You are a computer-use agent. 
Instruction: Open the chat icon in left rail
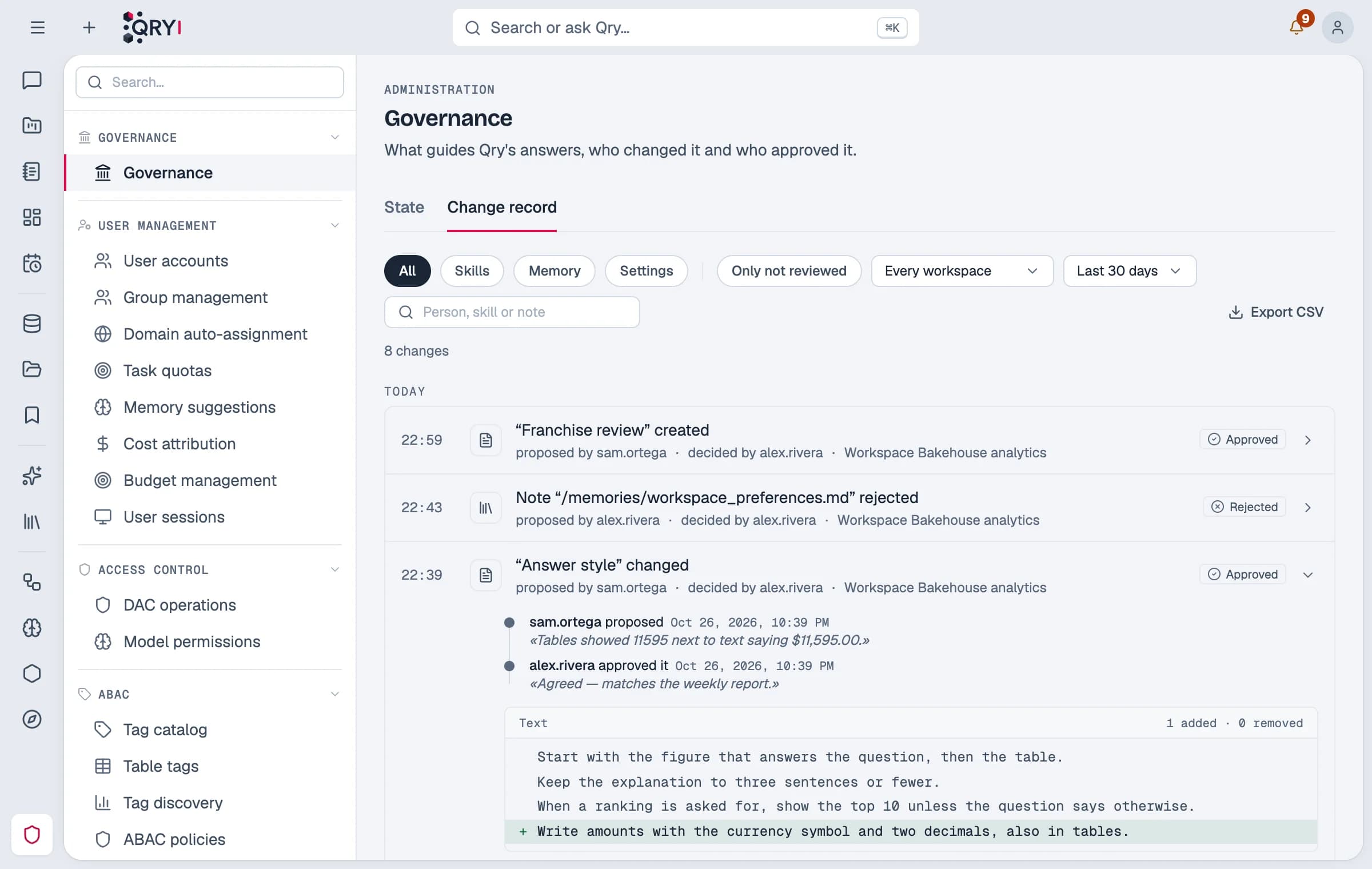(x=32, y=80)
